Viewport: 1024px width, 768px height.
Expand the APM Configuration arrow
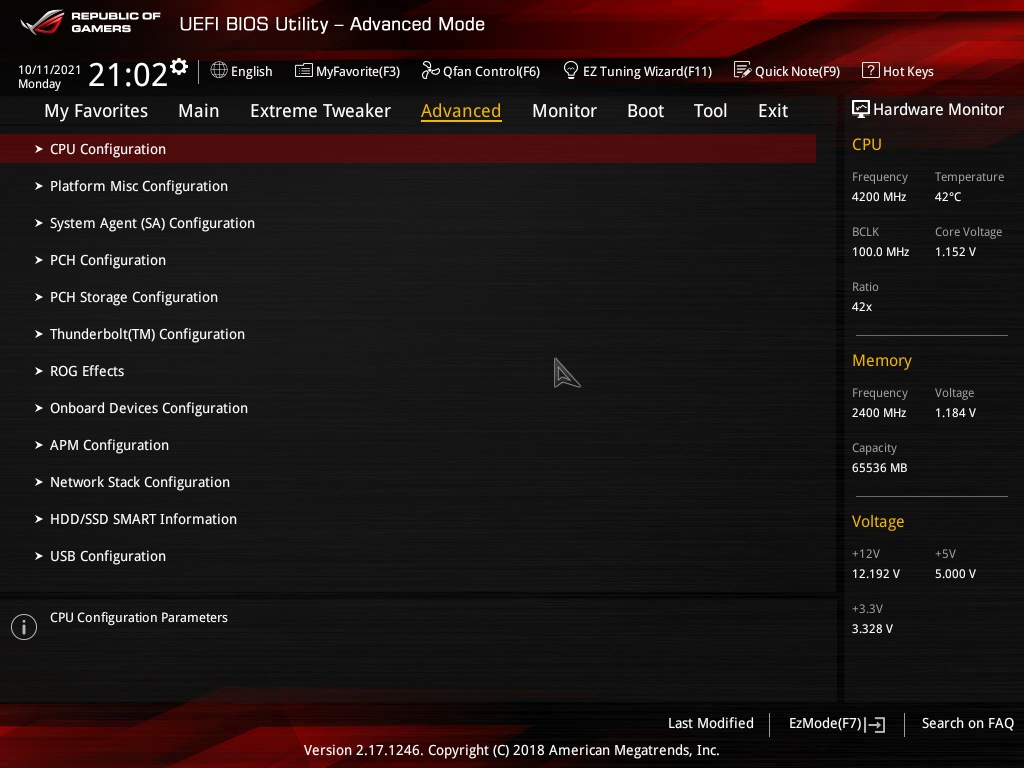click(39, 445)
